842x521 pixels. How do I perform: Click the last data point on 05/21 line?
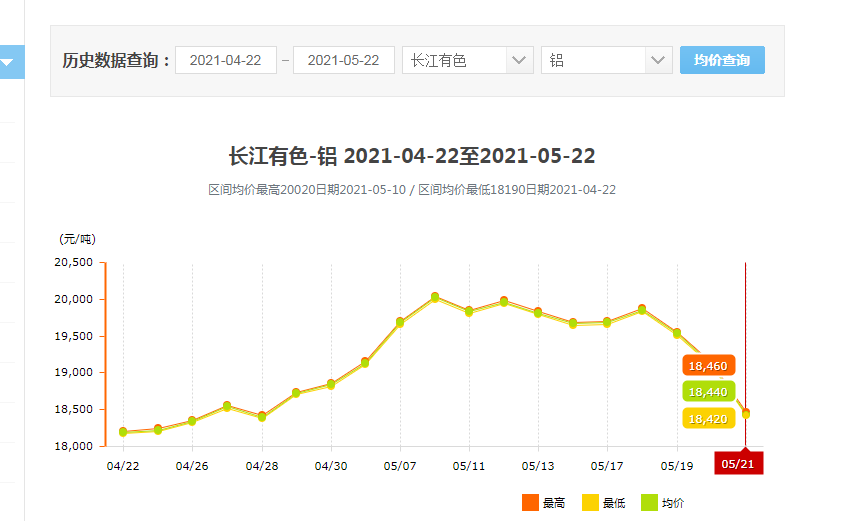745,414
